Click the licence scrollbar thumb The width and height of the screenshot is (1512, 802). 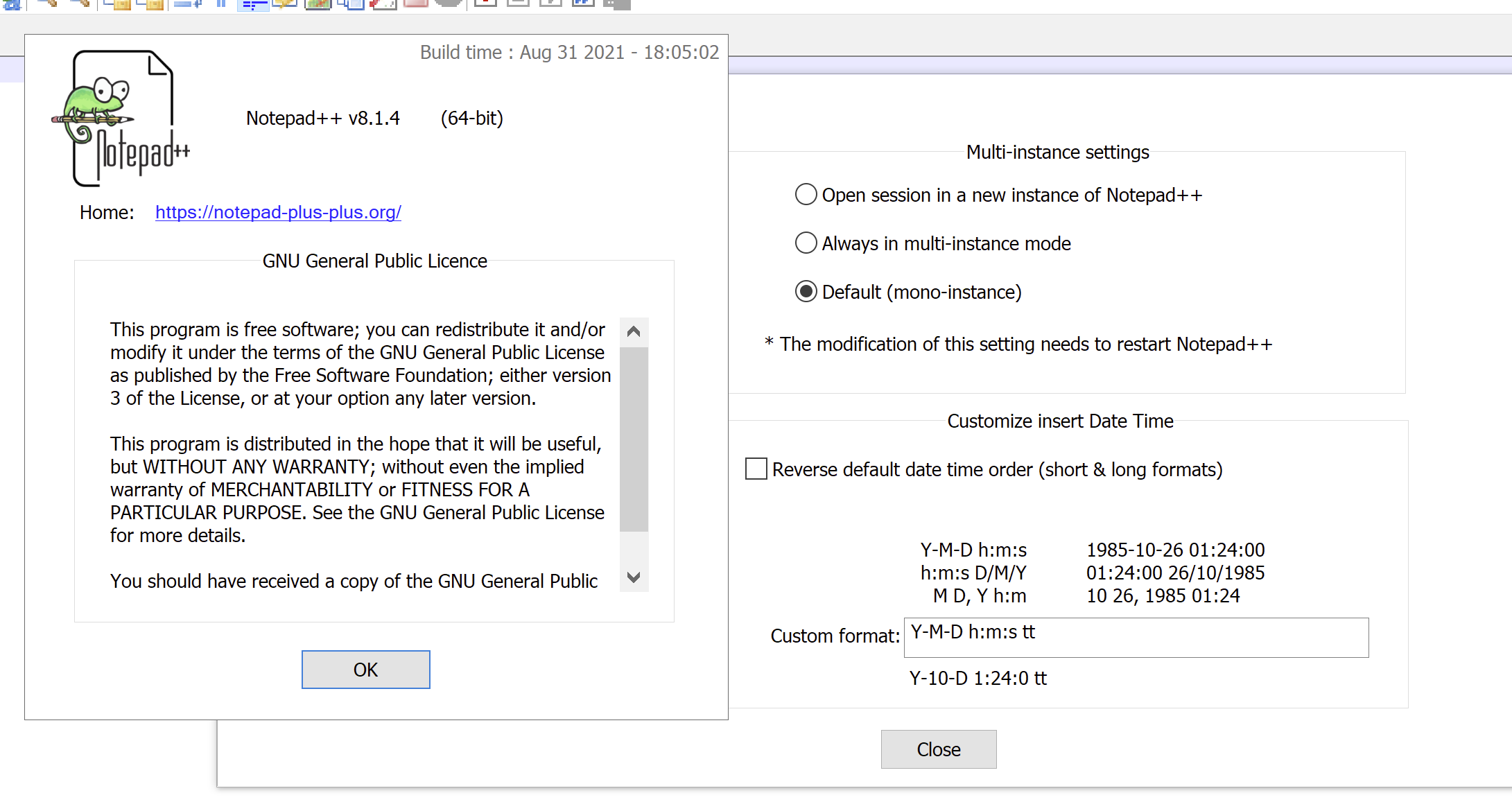(x=633, y=439)
